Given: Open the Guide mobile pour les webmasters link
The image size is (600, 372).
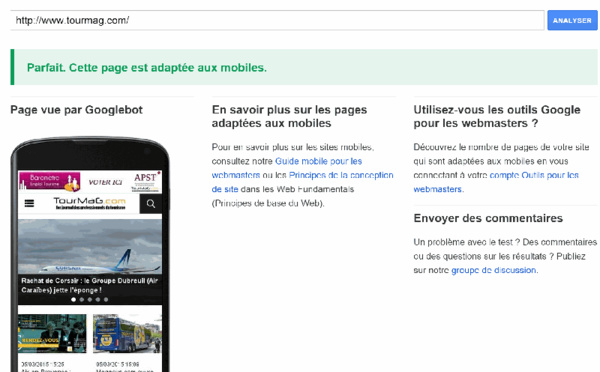Looking at the screenshot, I should [287, 168].
